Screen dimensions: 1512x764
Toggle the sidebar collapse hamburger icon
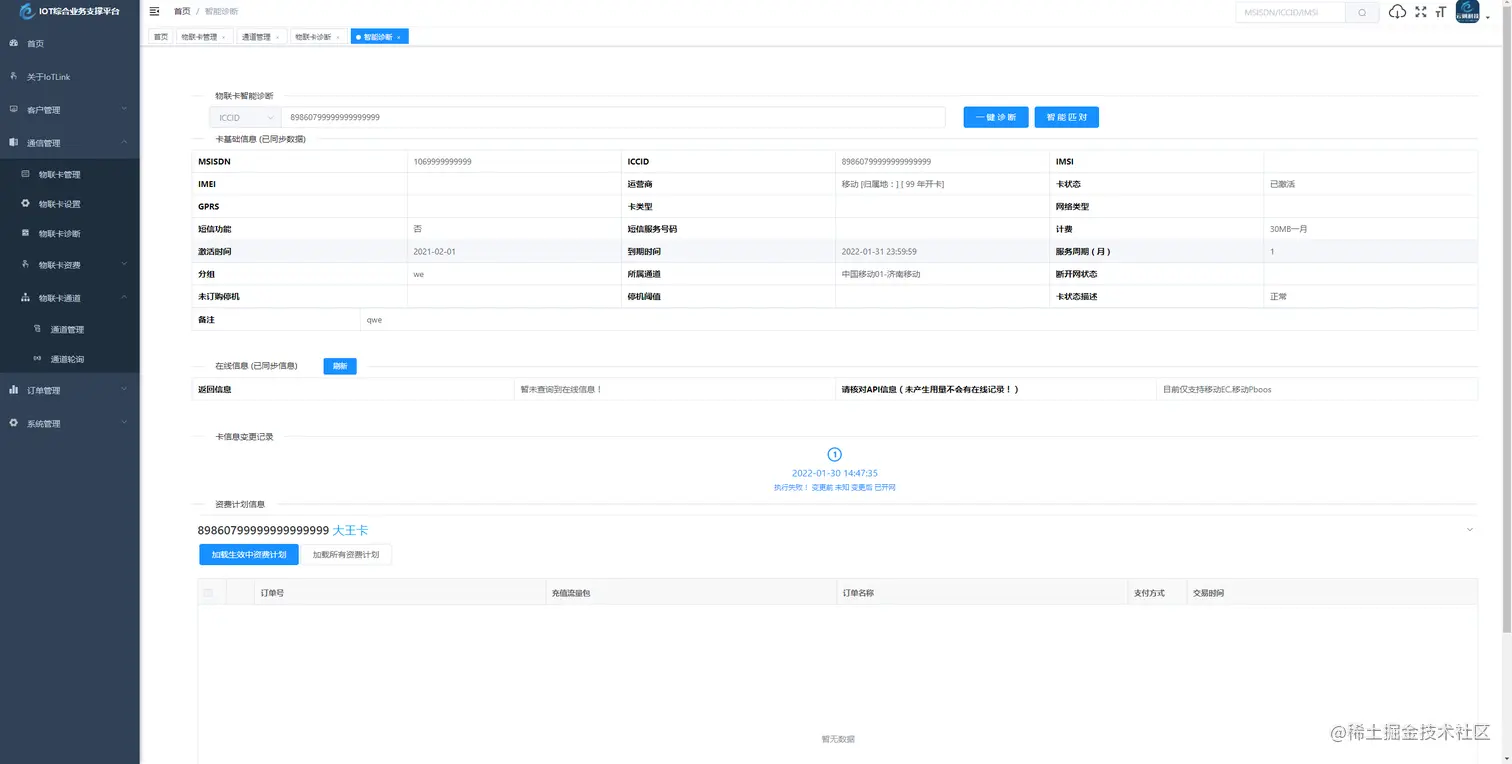point(154,11)
